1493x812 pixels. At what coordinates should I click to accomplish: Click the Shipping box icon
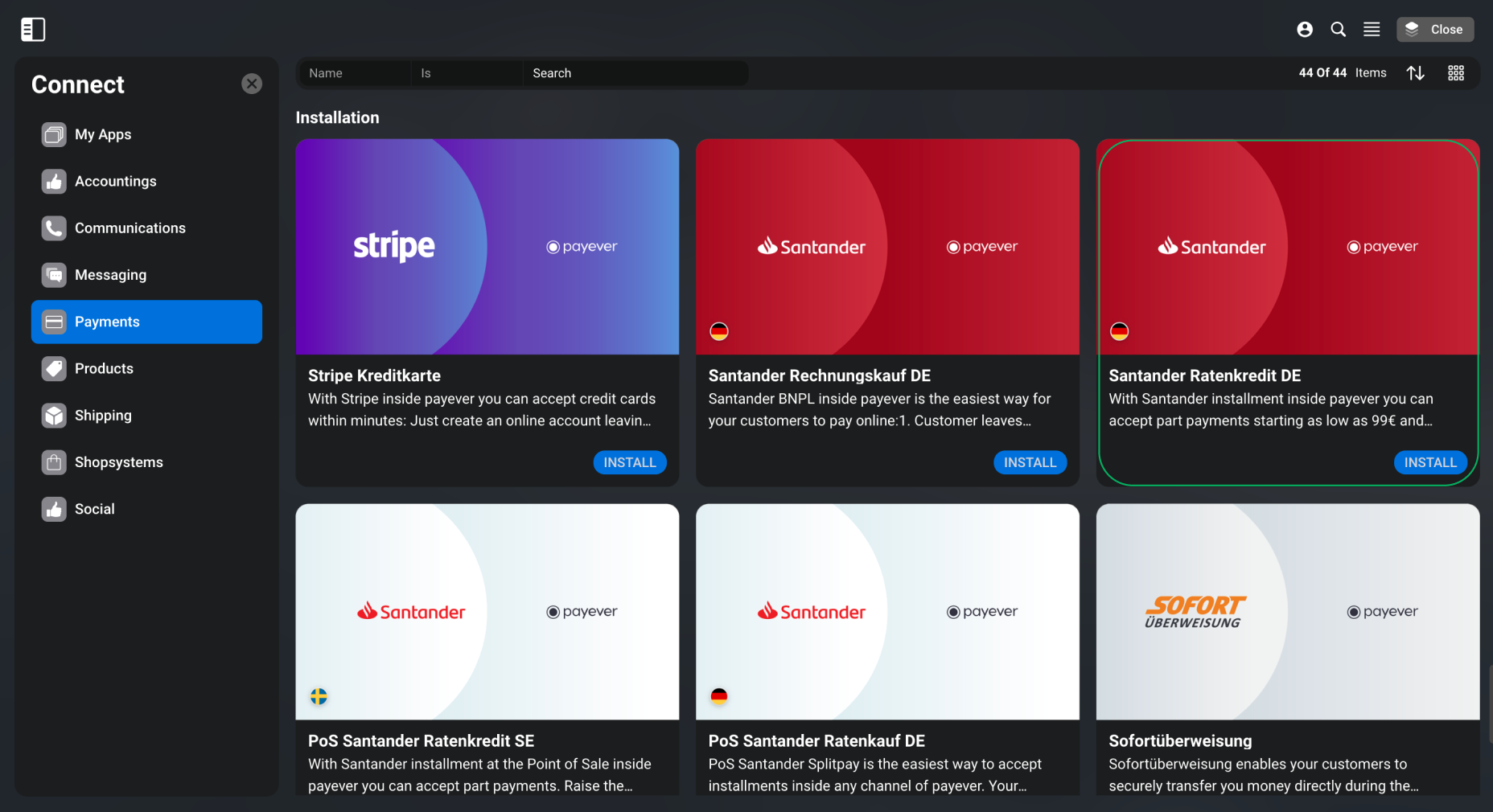coord(54,416)
